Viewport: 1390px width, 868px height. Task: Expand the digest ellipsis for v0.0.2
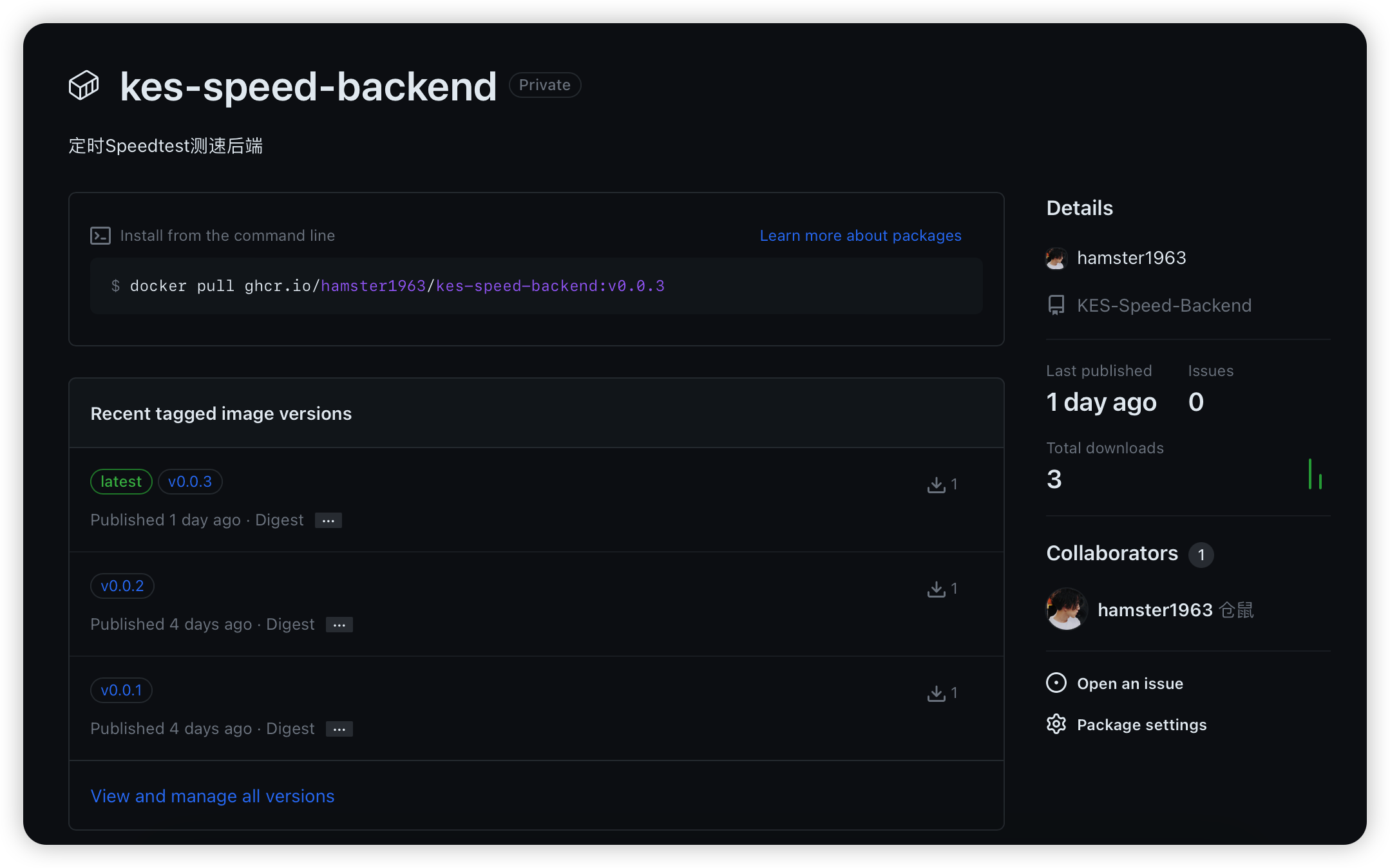(x=339, y=625)
